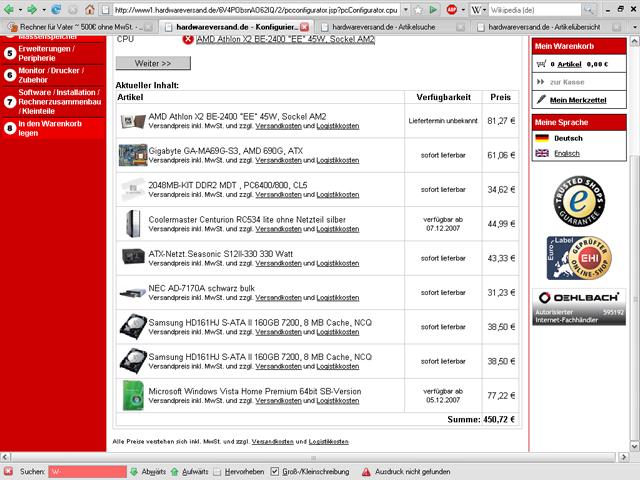Click the pencil icon beside Mein Merkzettel
The width and height of the screenshot is (640, 480).
(x=541, y=99)
